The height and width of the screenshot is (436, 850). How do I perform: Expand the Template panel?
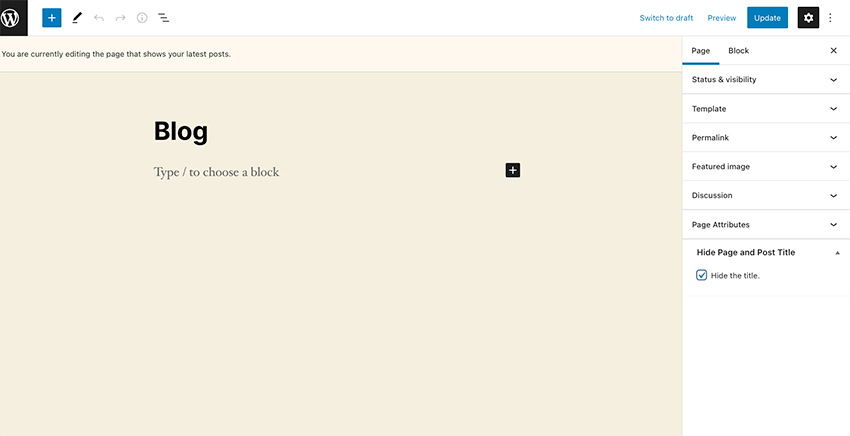pos(766,108)
